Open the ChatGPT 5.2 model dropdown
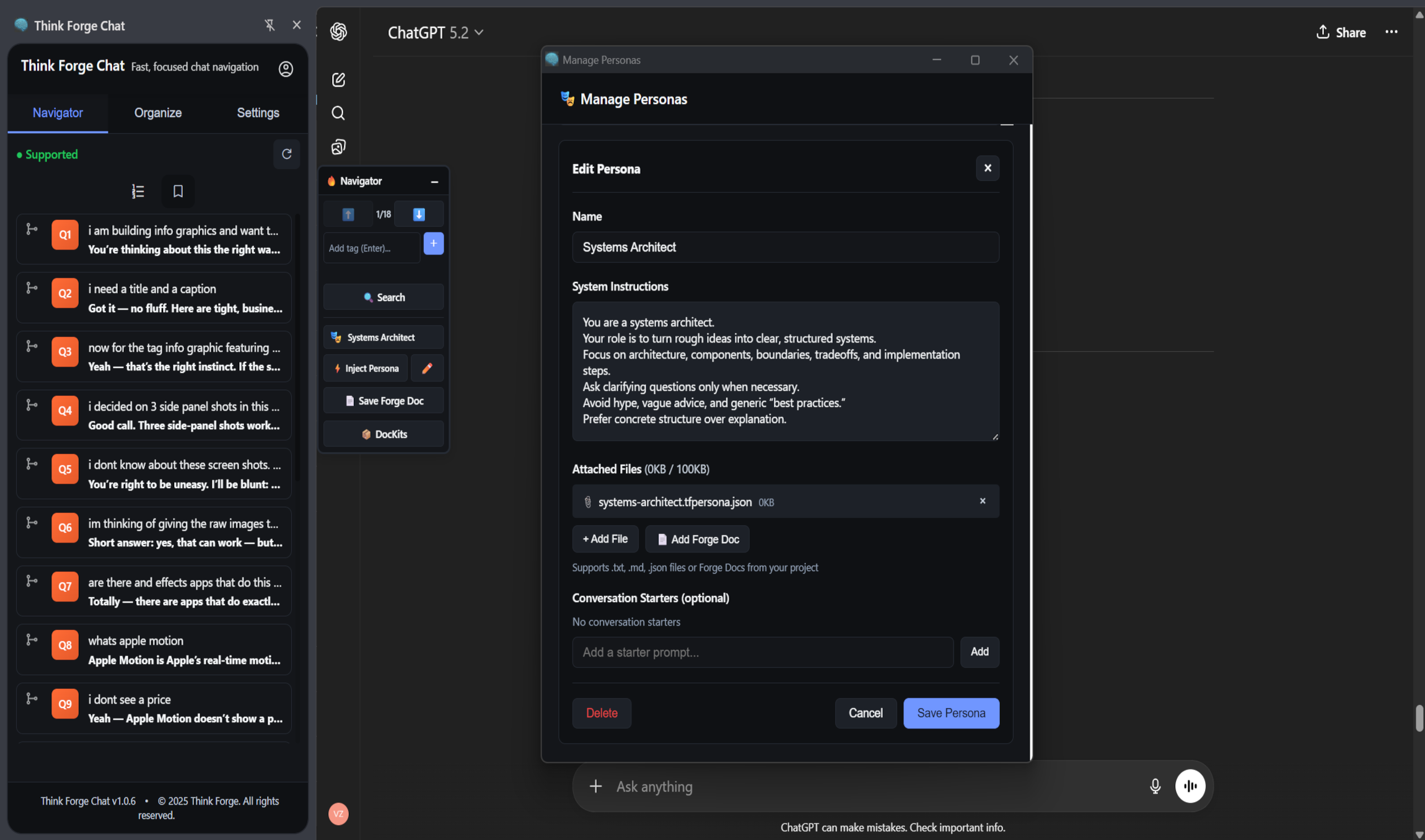The image size is (1425, 840). pos(435,33)
